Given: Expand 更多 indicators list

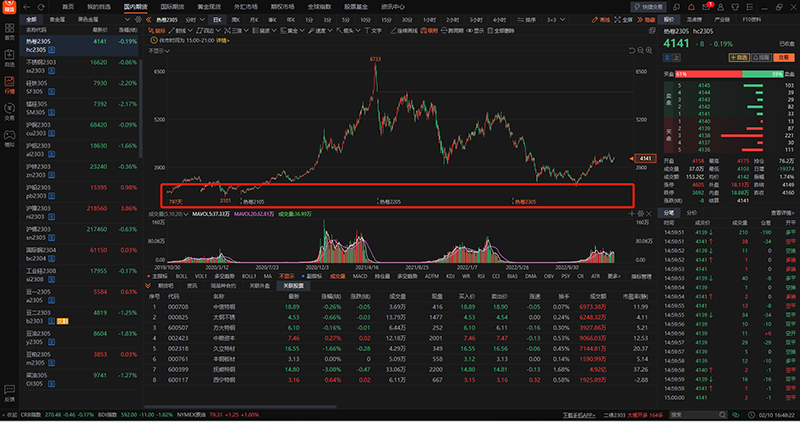Looking at the screenshot, I should 613,275.
